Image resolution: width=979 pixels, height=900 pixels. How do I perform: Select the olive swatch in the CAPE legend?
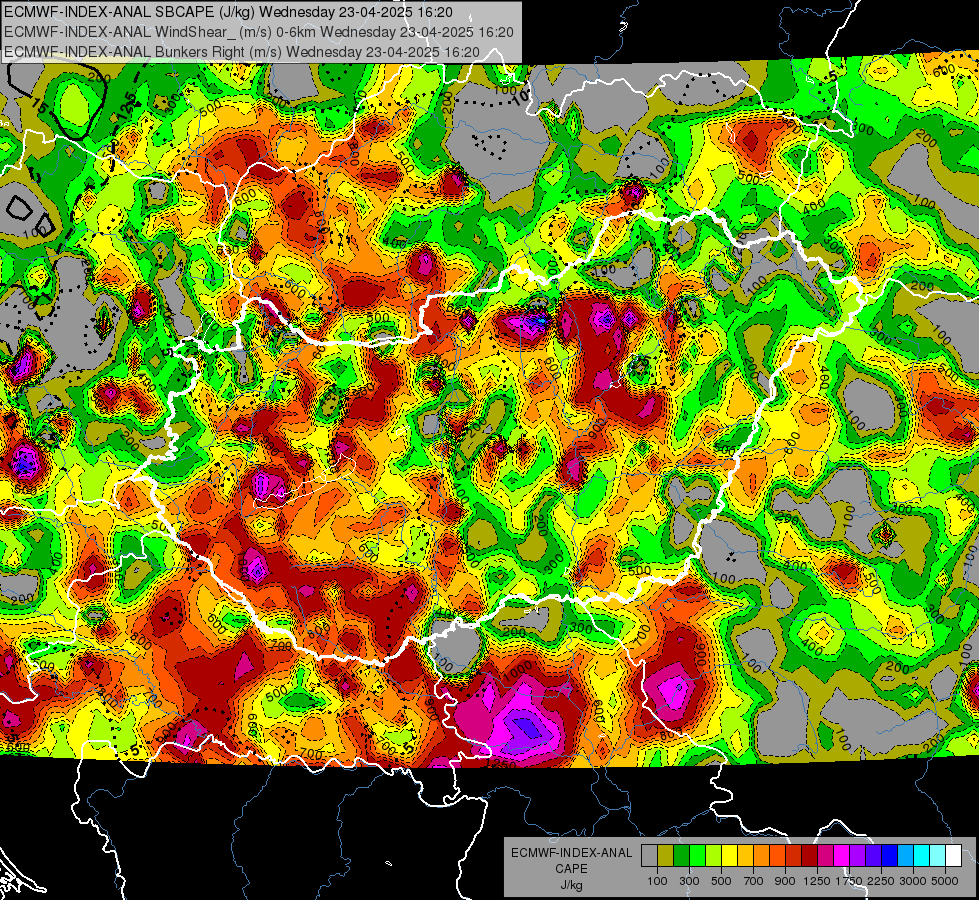(x=666, y=856)
